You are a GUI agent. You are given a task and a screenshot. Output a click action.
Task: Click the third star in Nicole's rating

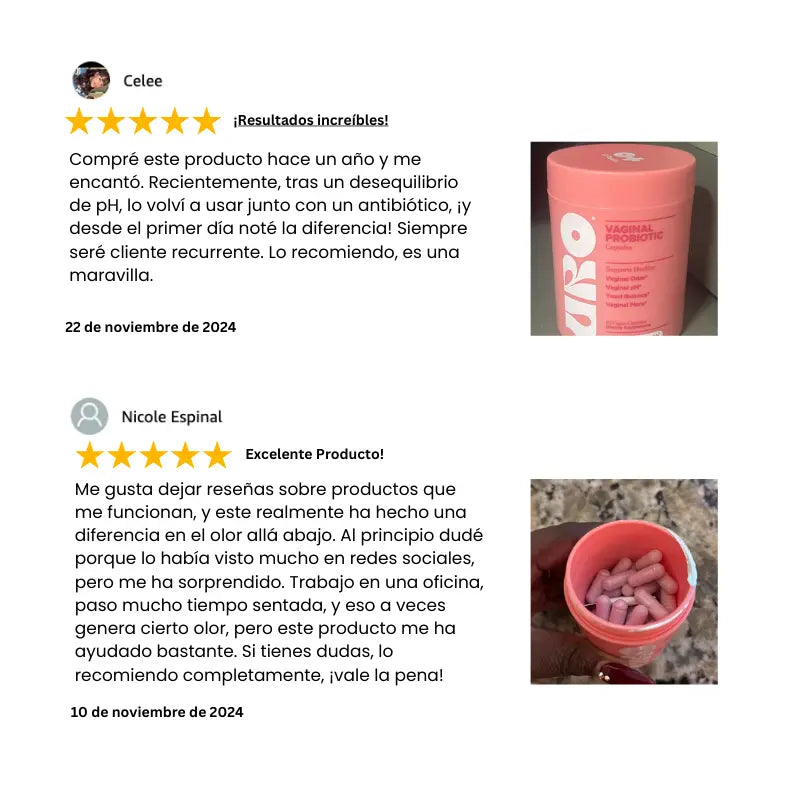(x=153, y=455)
